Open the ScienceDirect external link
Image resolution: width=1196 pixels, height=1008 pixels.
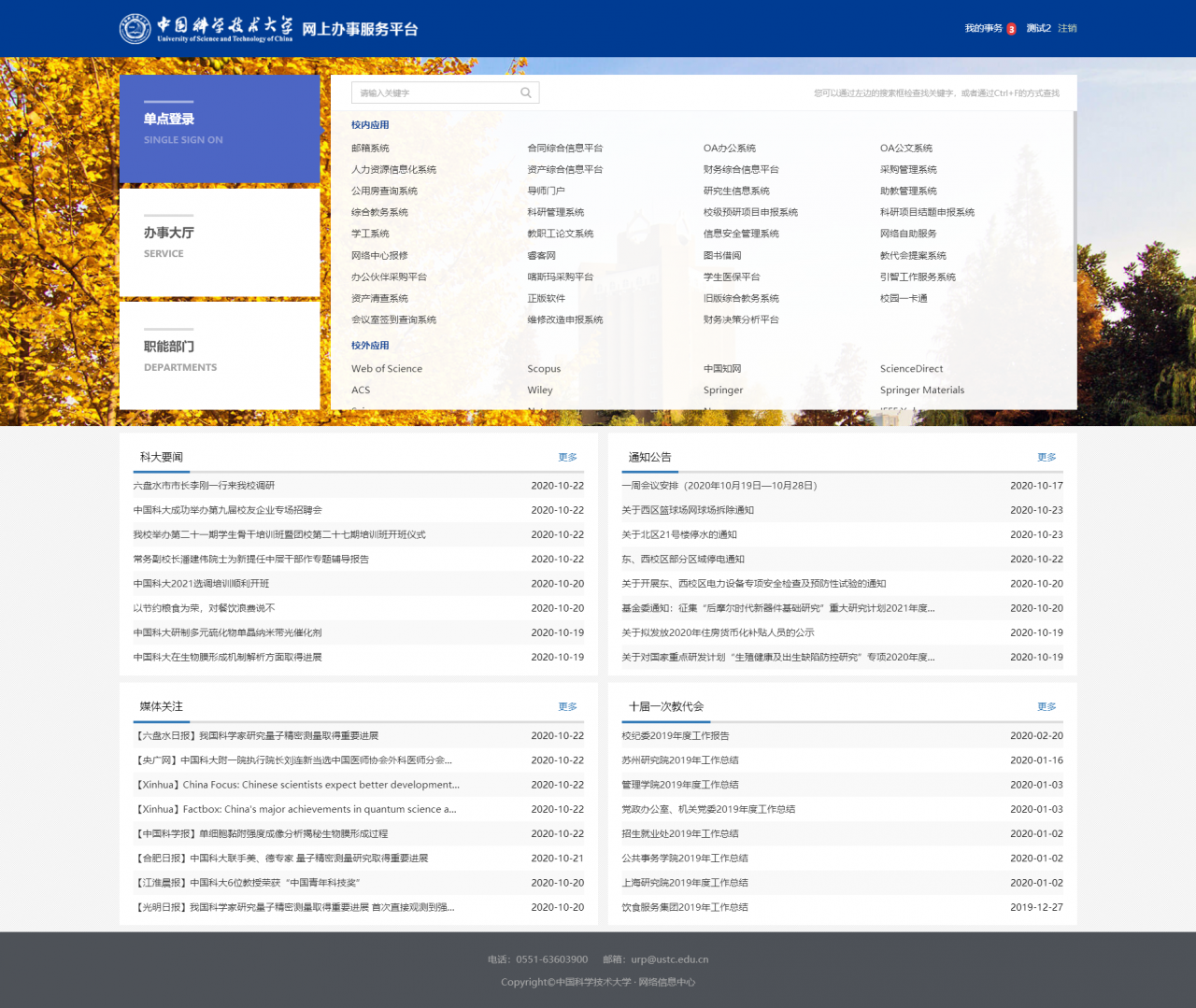click(911, 368)
